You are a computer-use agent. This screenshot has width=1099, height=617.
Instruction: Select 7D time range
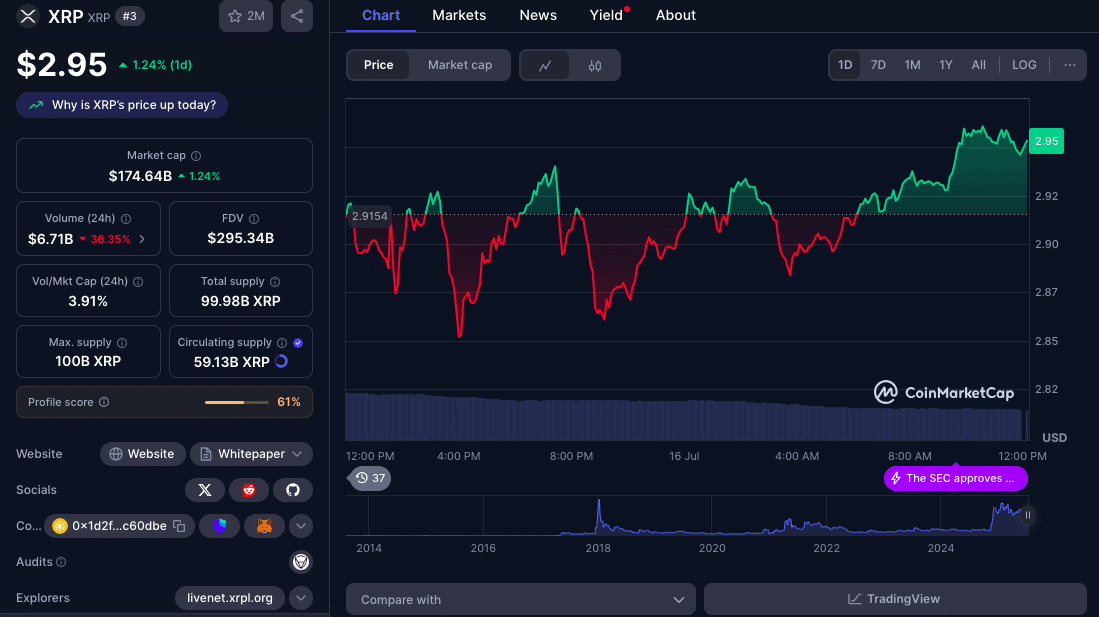click(x=878, y=65)
